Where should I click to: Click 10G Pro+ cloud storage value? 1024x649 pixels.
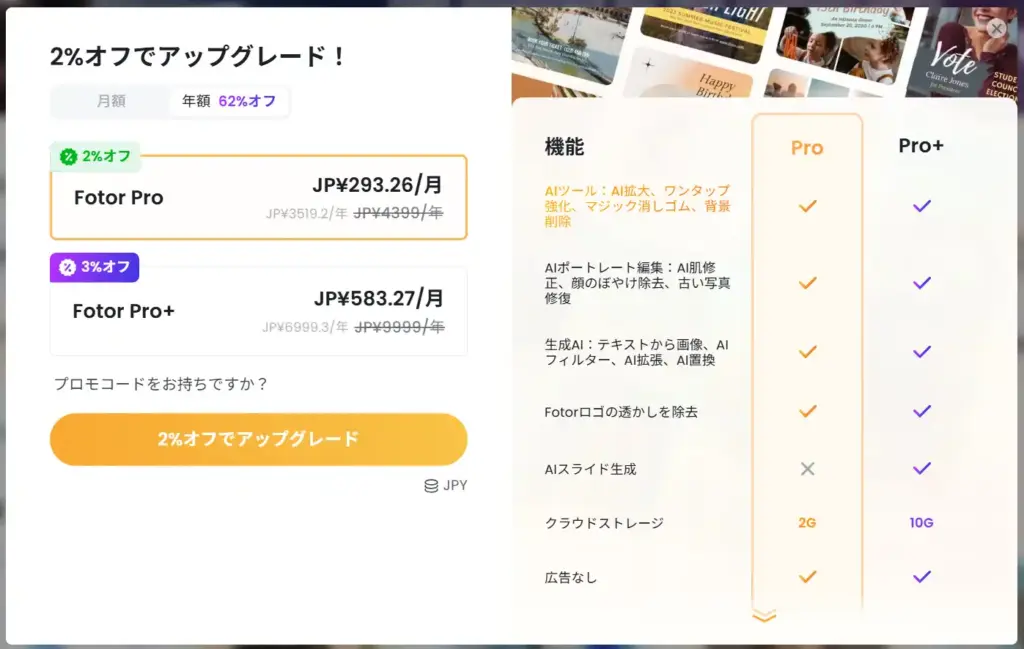[921, 523]
